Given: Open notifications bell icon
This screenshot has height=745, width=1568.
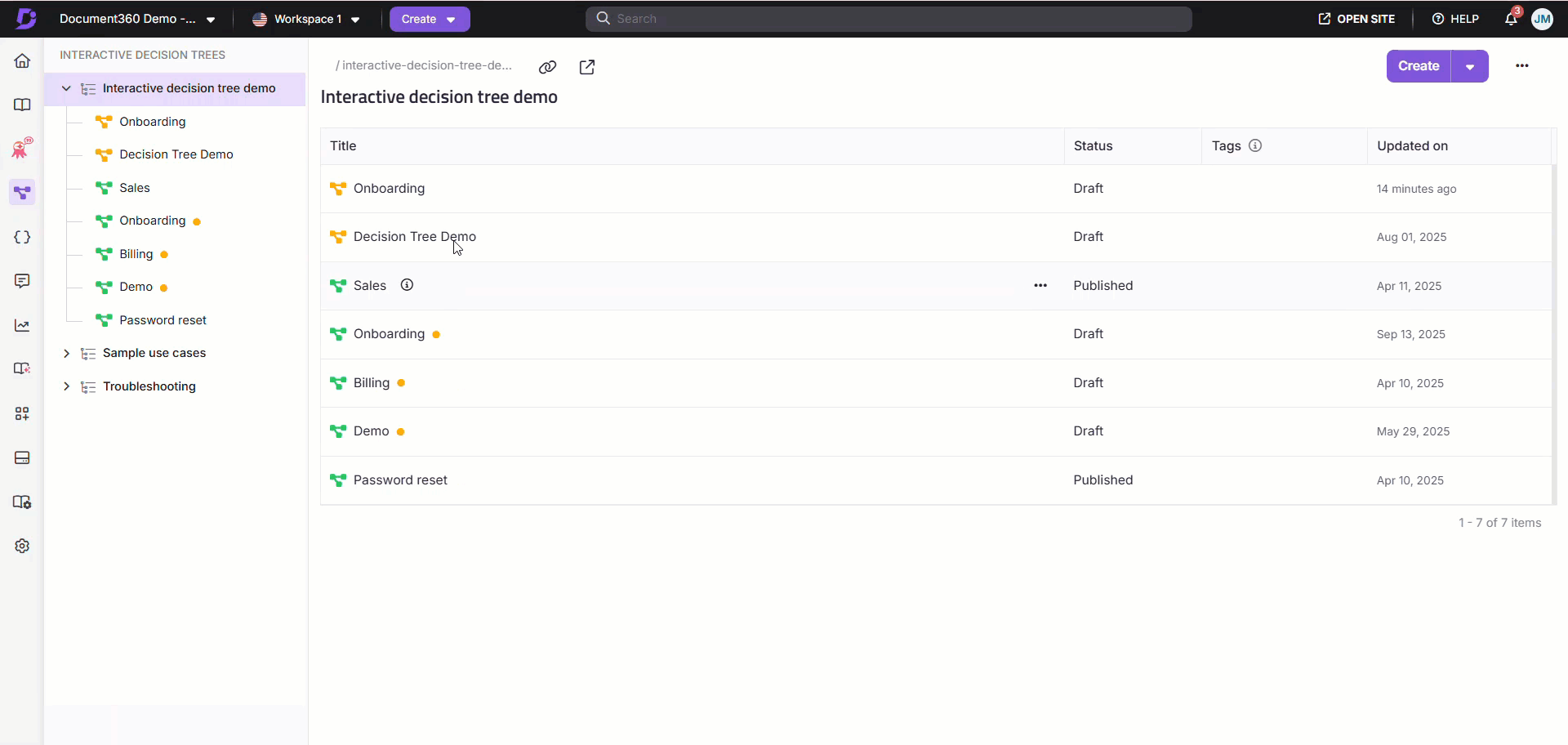Looking at the screenshot, I should (x=1511, y=19).
